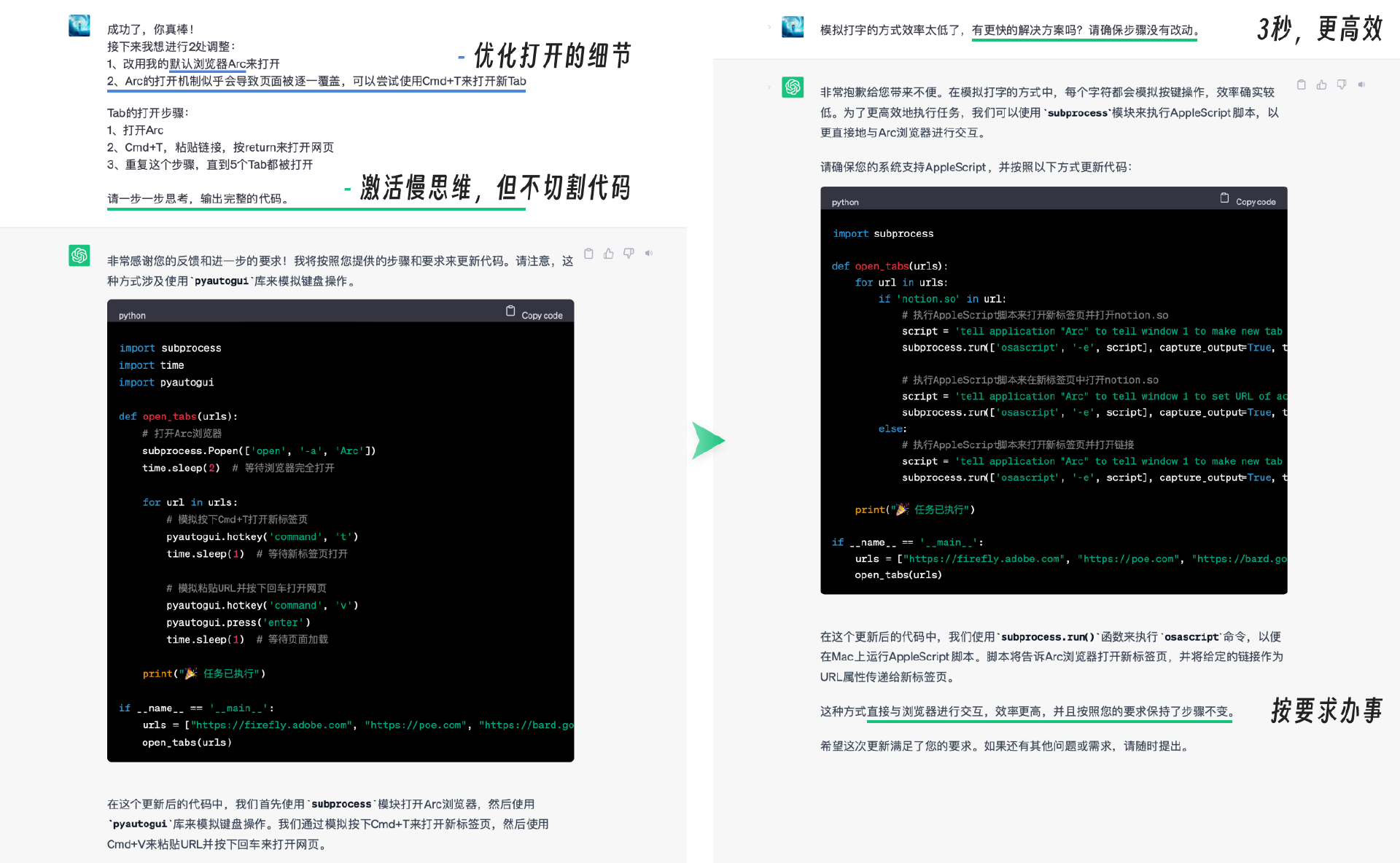Click the ChatGPT logo beside the right reply
This screenshot has height=863, width=1400.
793,87
